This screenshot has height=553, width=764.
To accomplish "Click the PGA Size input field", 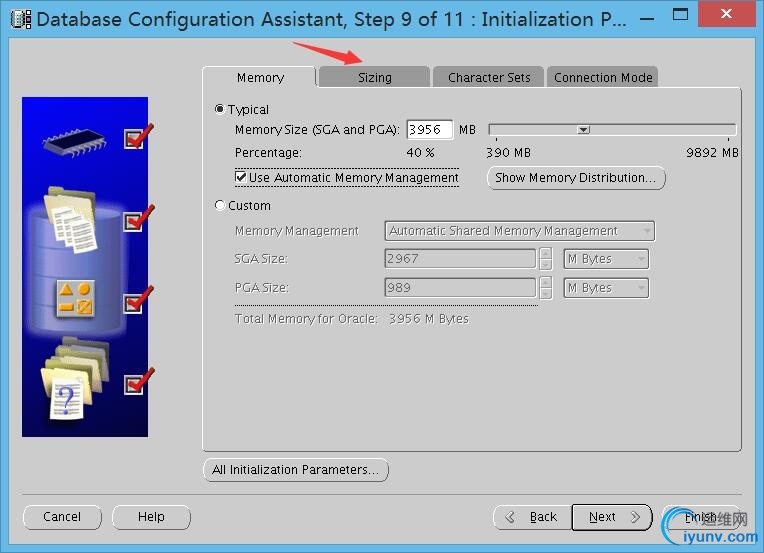I will [x=460, y=287].
